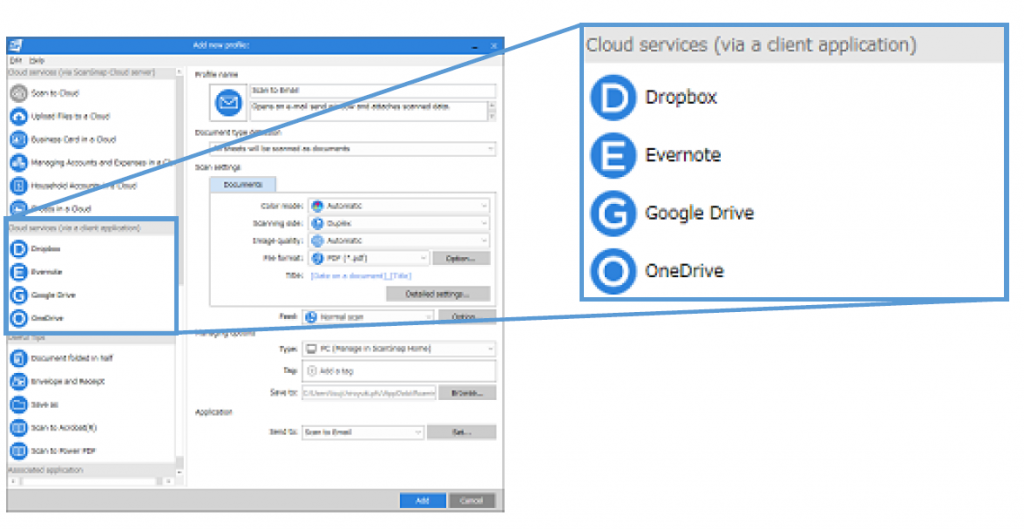Image resolution: width=1024 pixels, height=529 pixels.
Task: Open the Managing options Type dropdown
Action: coord(398,349)
